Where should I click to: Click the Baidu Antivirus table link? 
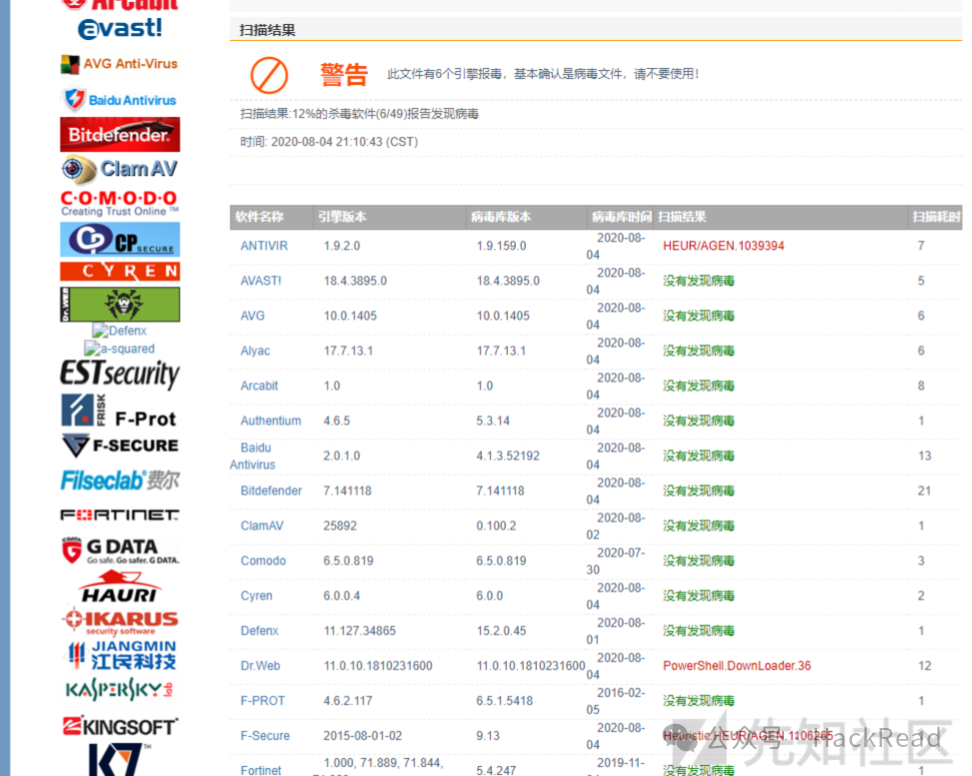pos(253,456)
